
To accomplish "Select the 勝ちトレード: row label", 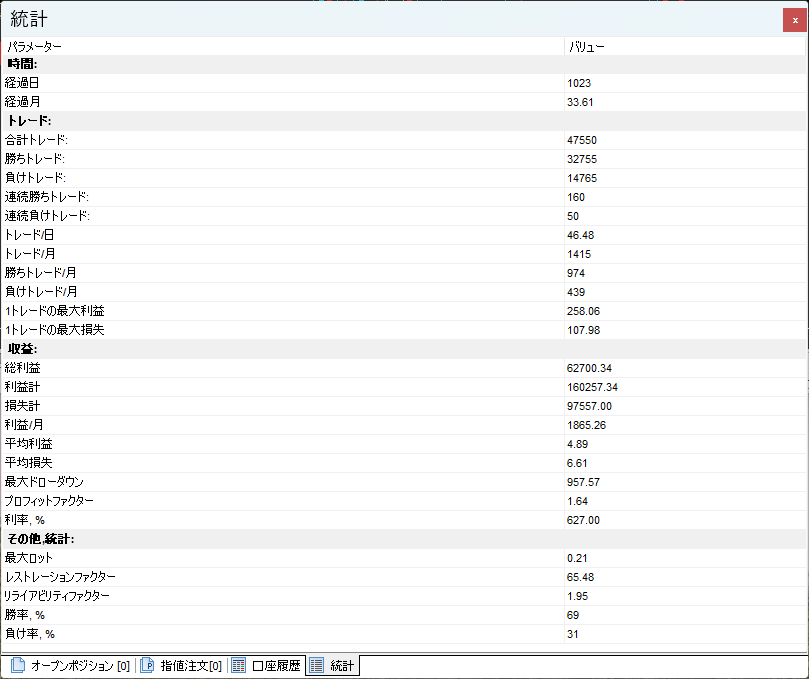I will click(x=35, y=159).
